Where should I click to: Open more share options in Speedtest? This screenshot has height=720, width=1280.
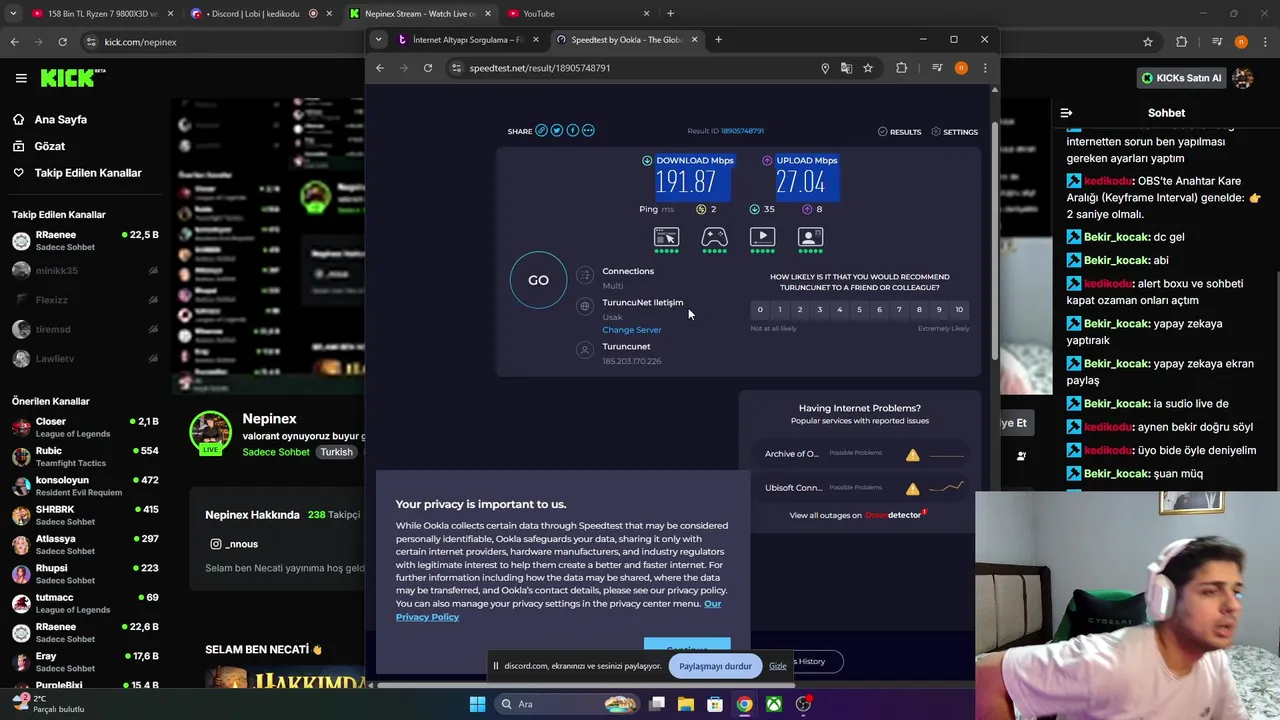pos(588,131)
